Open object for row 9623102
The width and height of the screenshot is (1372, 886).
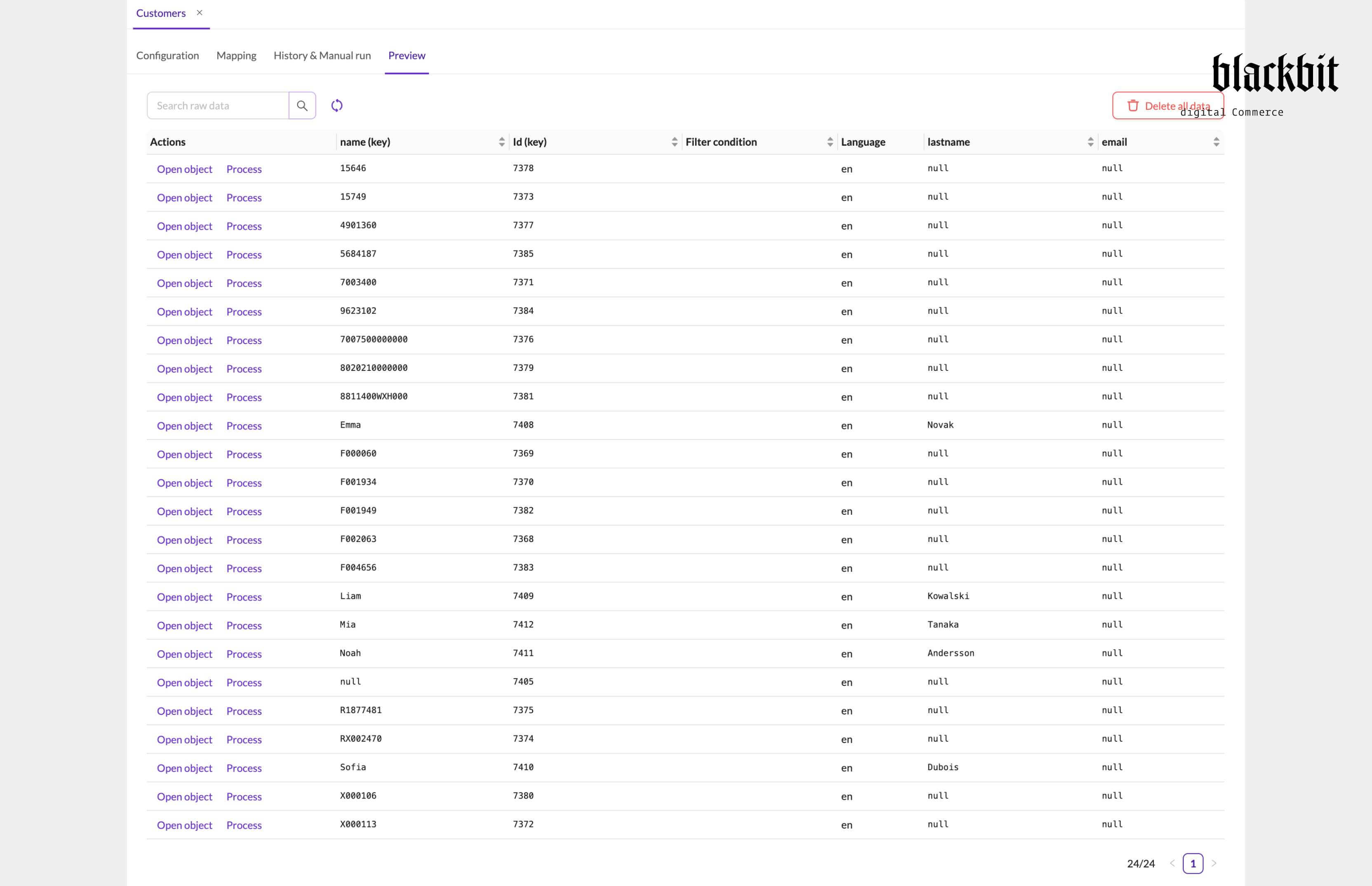tap(185, 311)
